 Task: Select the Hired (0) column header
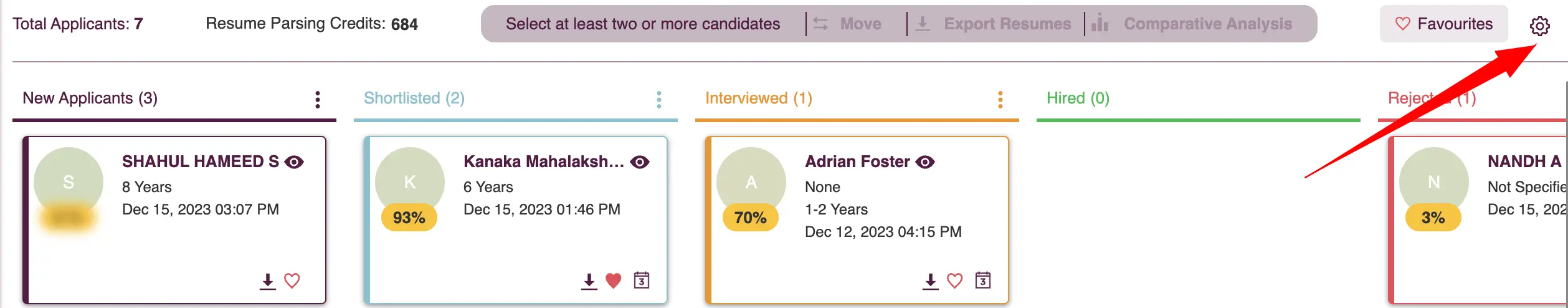tap(1078, 98)
